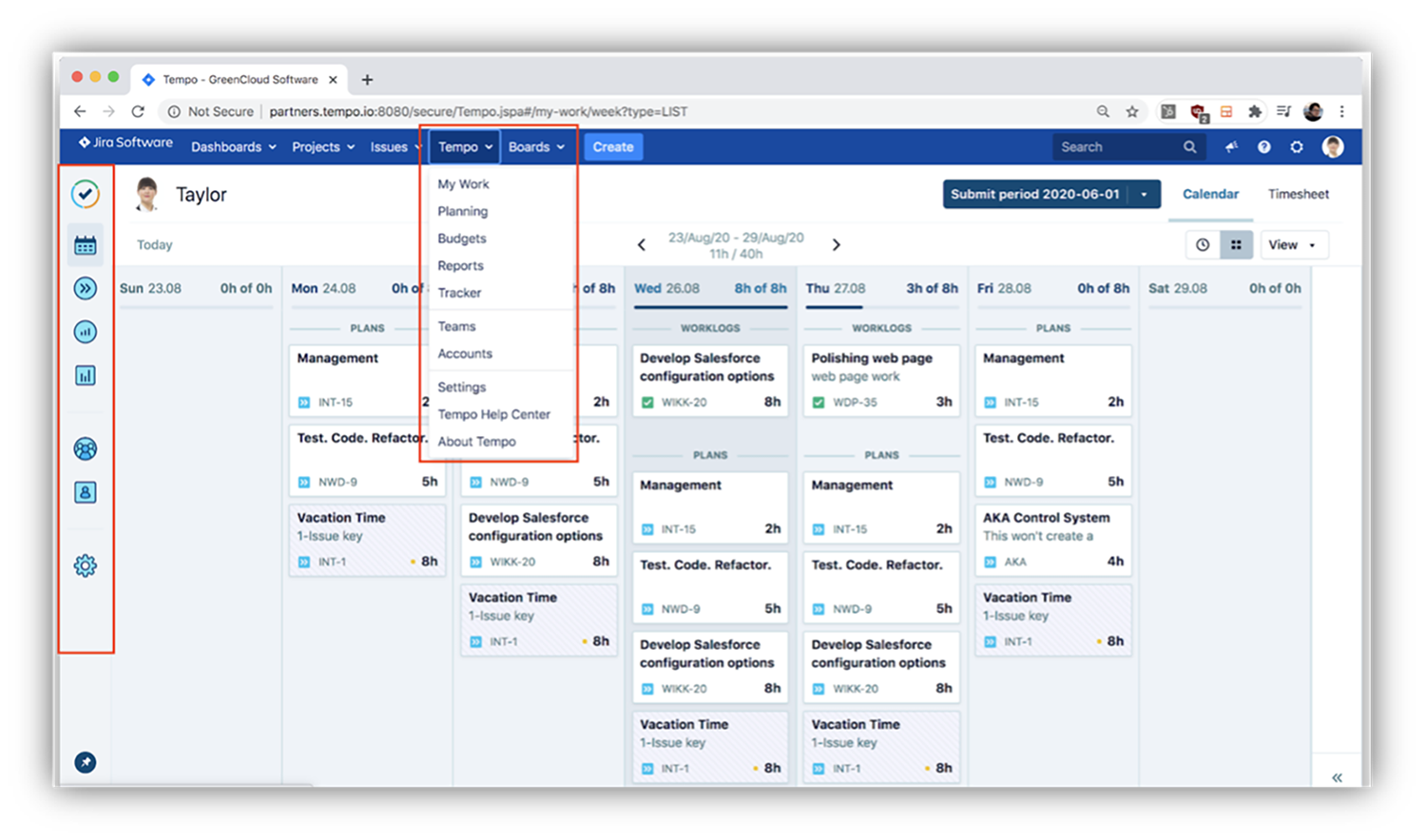Open Wed 26.08 Develop Salesforce worklog WIKK-20
The width and height of the screenshot is (1426, 840).
click(x=710, y=380)
